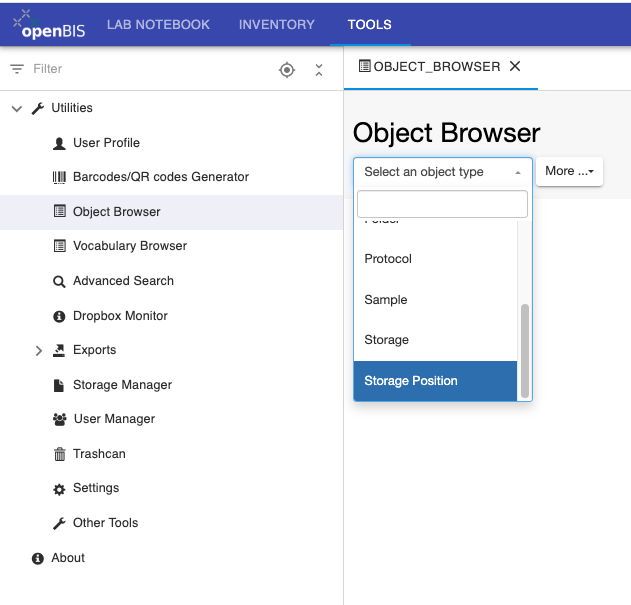Select Object Browser in the sidebar

[x=117, y=212]
